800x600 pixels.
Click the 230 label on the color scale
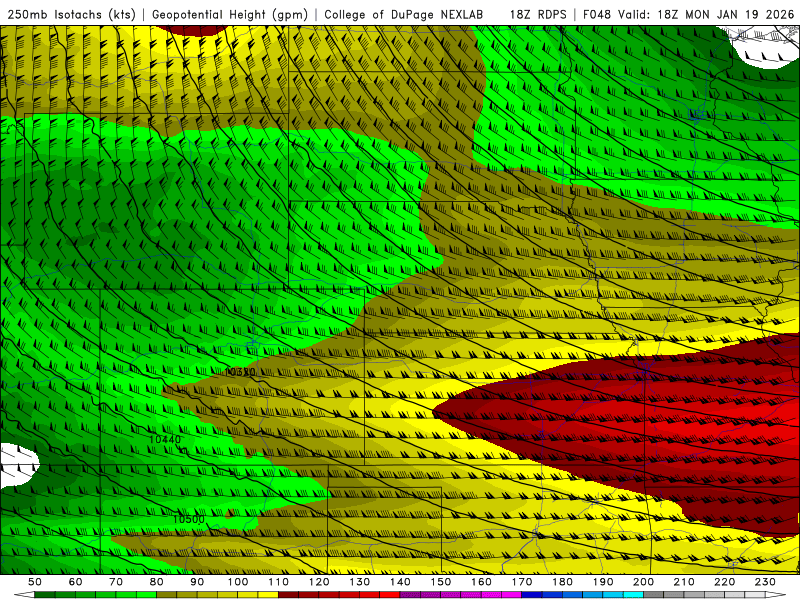pyautogui.click(x=765, y=582)
